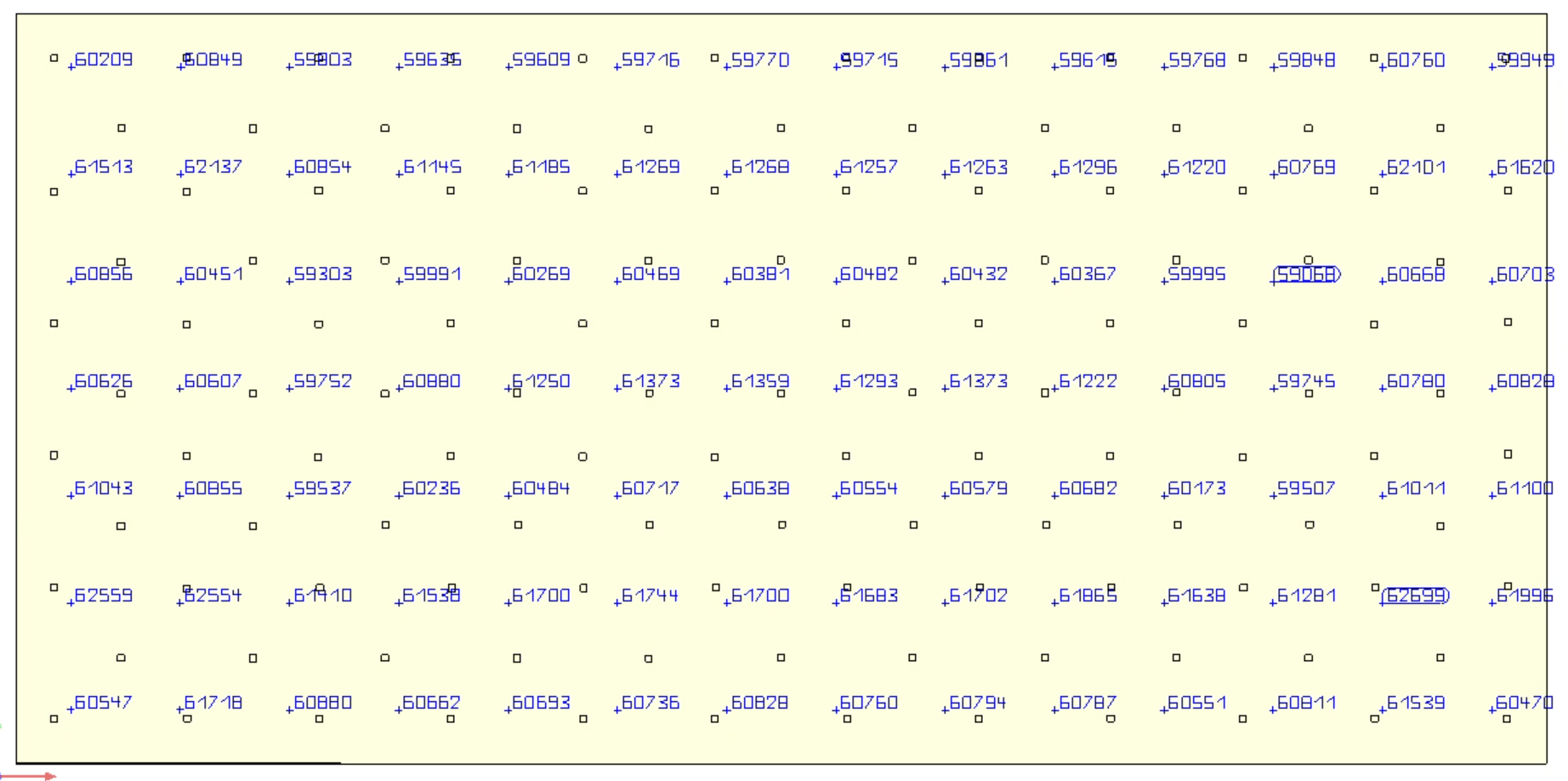Image resolution: width=1568 pixels, height=781 pixels.
Task: Select the point label 59609
Action: coord(542,60)
